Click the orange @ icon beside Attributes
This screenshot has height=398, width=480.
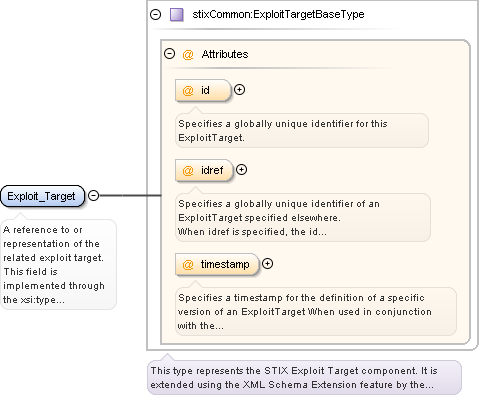point(188,54)
